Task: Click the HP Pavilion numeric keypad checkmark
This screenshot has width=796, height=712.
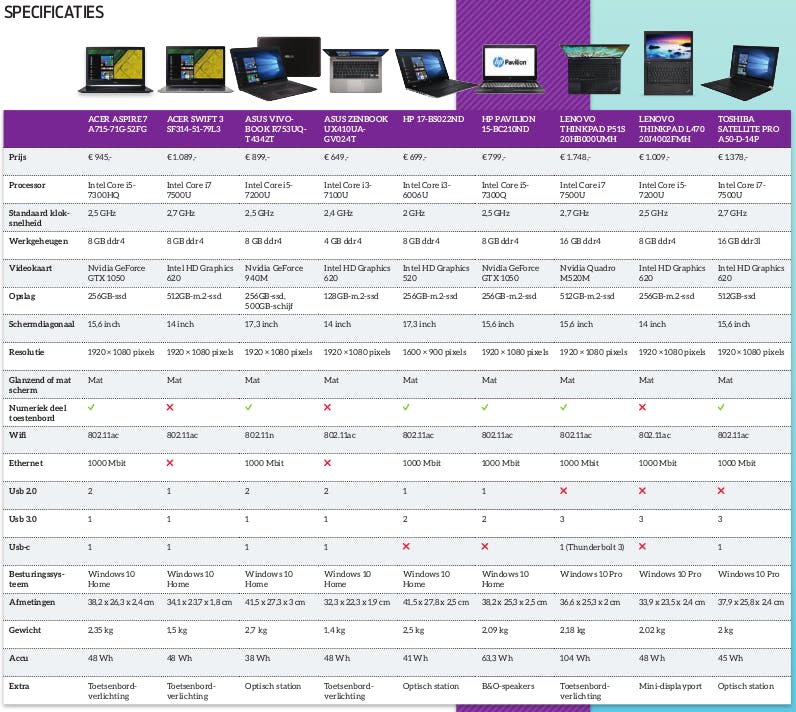Action: [x=485, y=407]
